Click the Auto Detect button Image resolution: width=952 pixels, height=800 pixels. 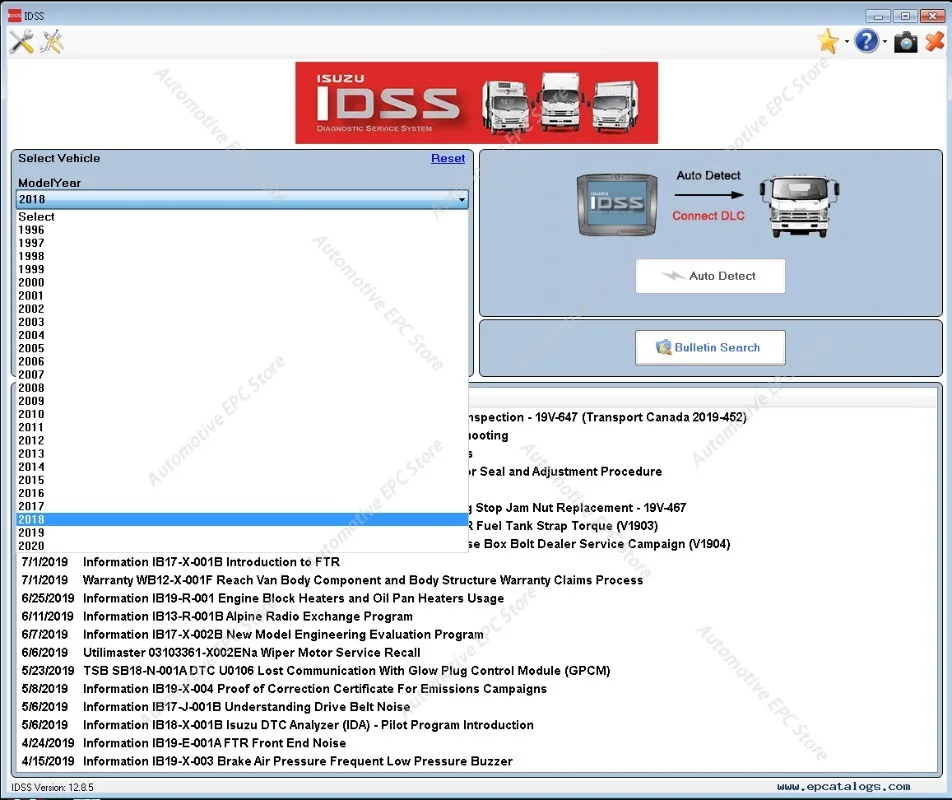tap(710, 276)
